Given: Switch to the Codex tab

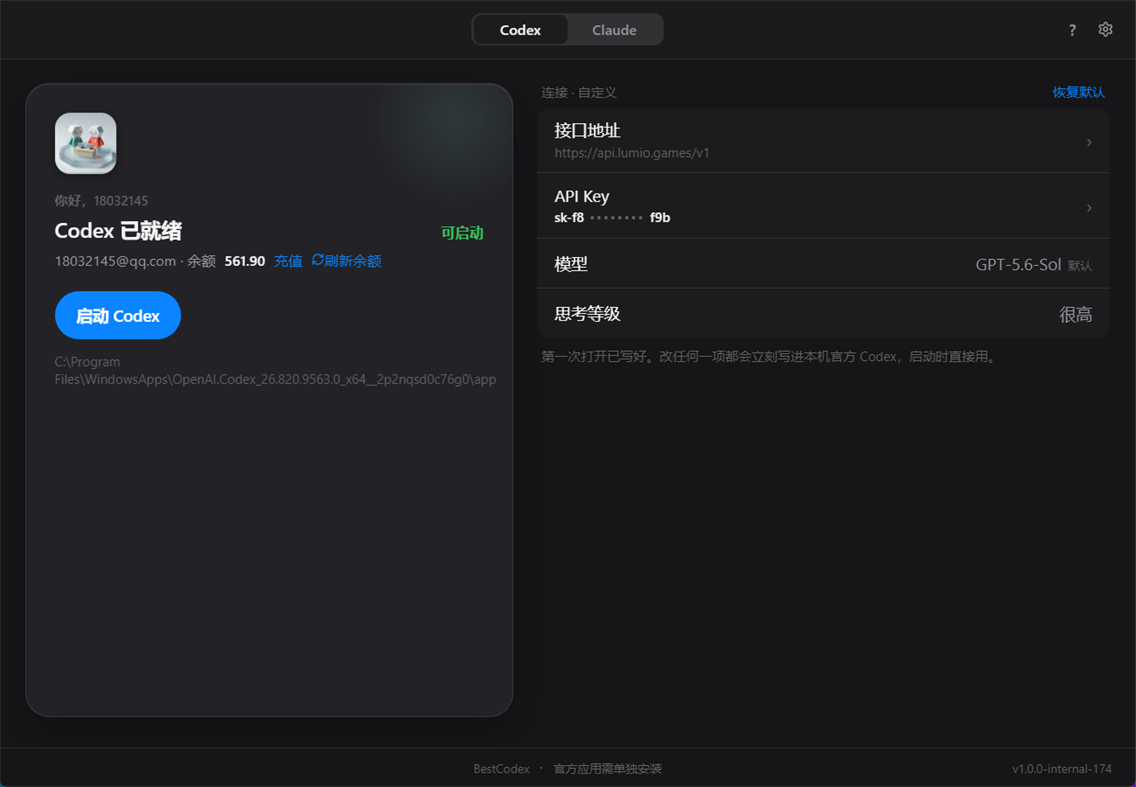Looking at the screenshot, I should pyautogui.click(x=520, y=30).
